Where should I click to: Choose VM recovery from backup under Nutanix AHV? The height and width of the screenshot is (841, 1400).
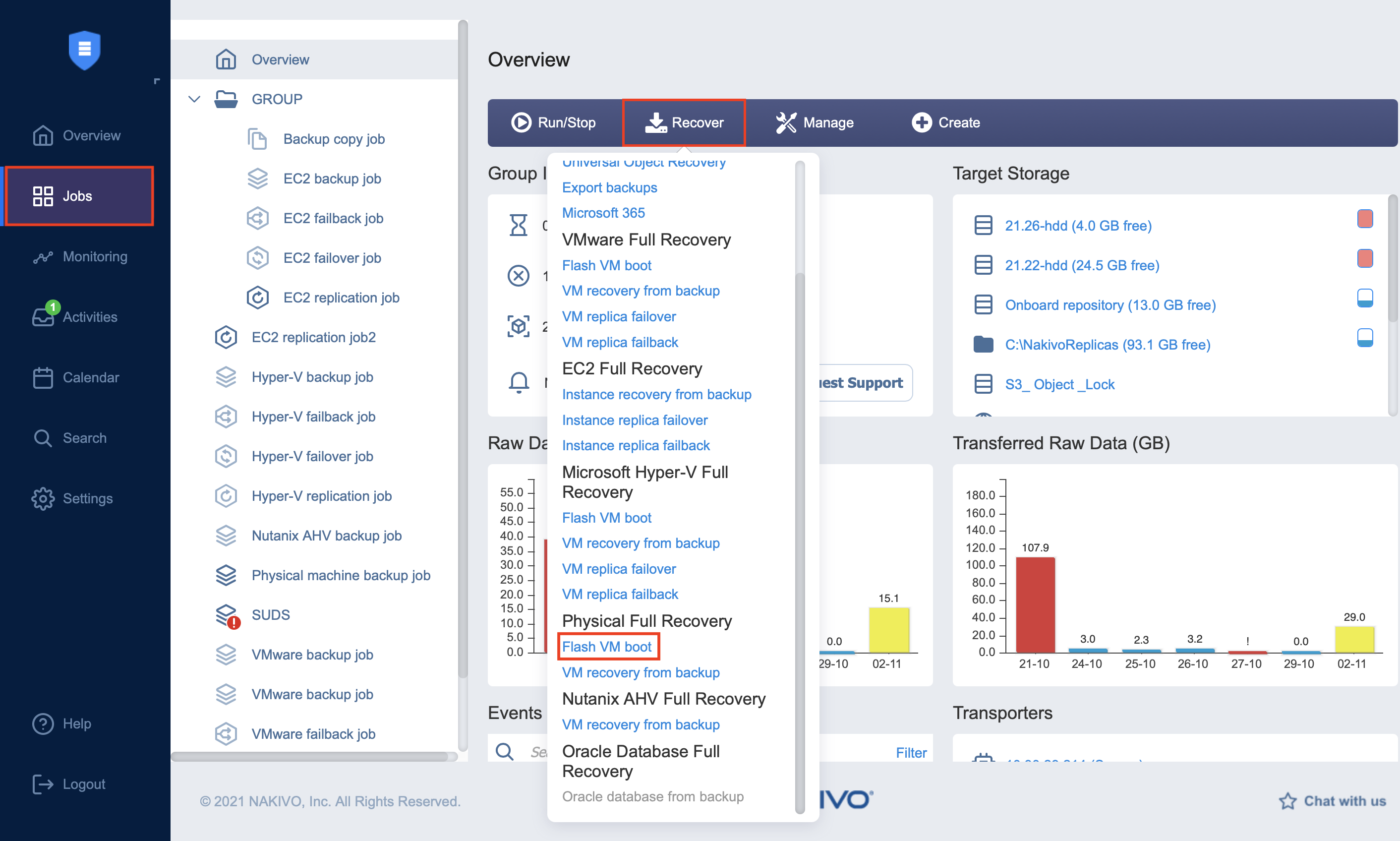(640, 725)
